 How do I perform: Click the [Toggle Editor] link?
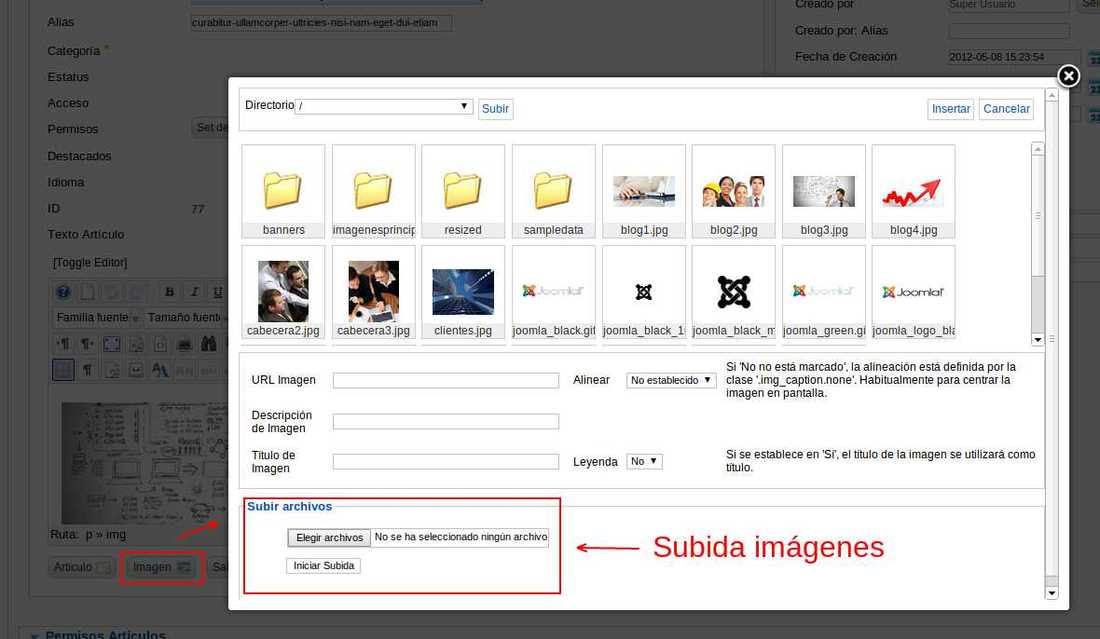[x=90, y=262]
